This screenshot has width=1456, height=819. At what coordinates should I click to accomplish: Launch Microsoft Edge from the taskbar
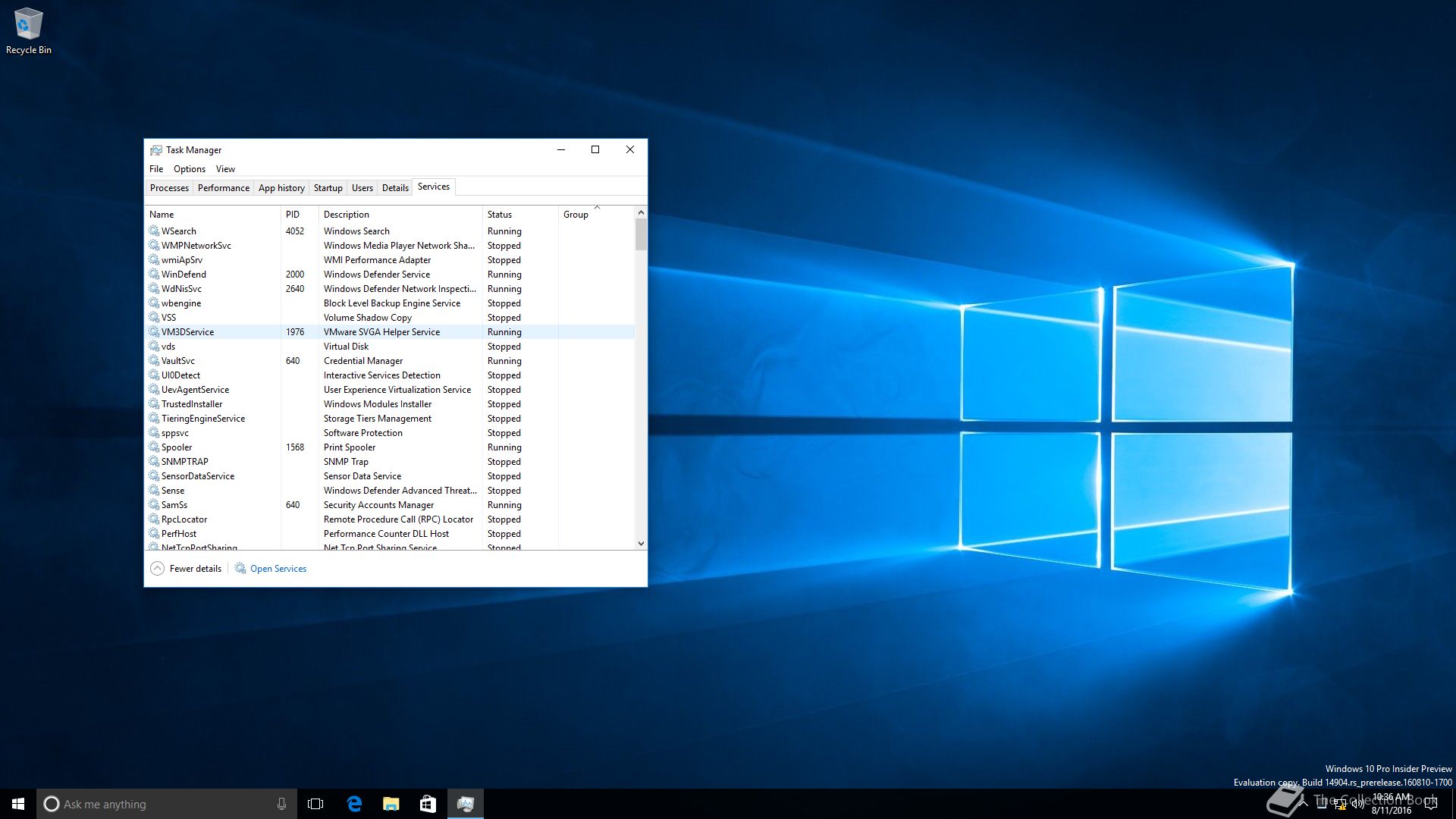click(353, 804)
